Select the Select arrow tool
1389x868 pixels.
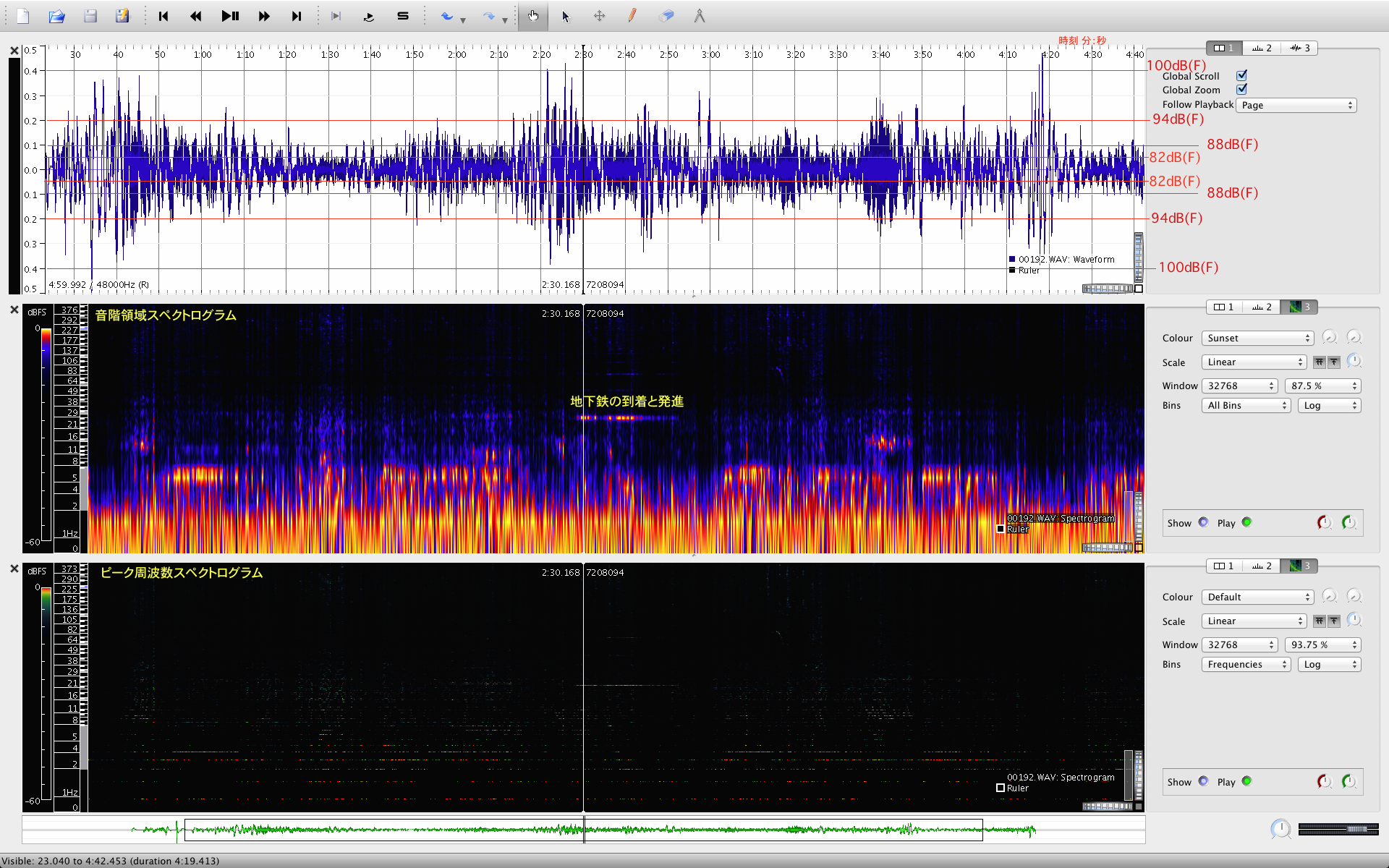pyautogui.click(x=566, y=16)
